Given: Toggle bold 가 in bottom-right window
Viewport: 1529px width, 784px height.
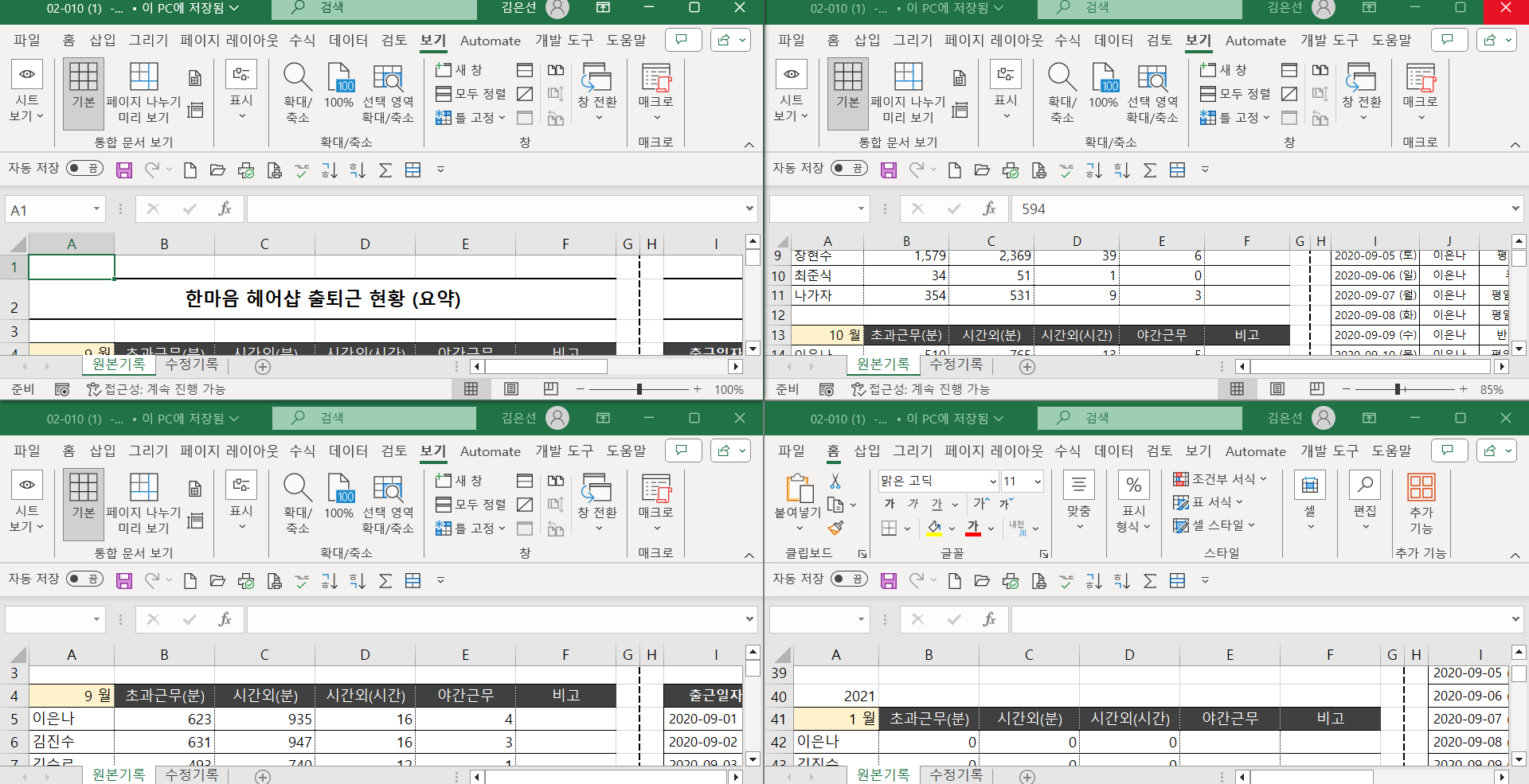Looking at the screenshot, I should 890,504.
